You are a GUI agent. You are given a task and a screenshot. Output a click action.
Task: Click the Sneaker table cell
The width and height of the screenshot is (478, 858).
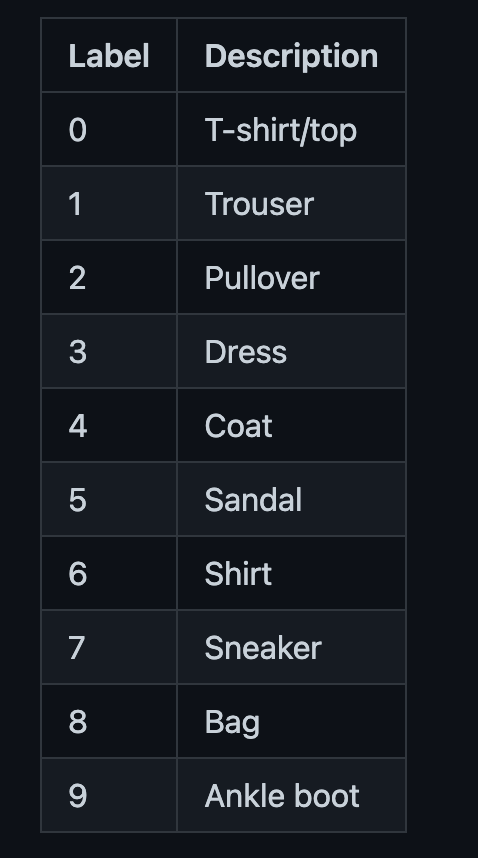click(292, 647)
